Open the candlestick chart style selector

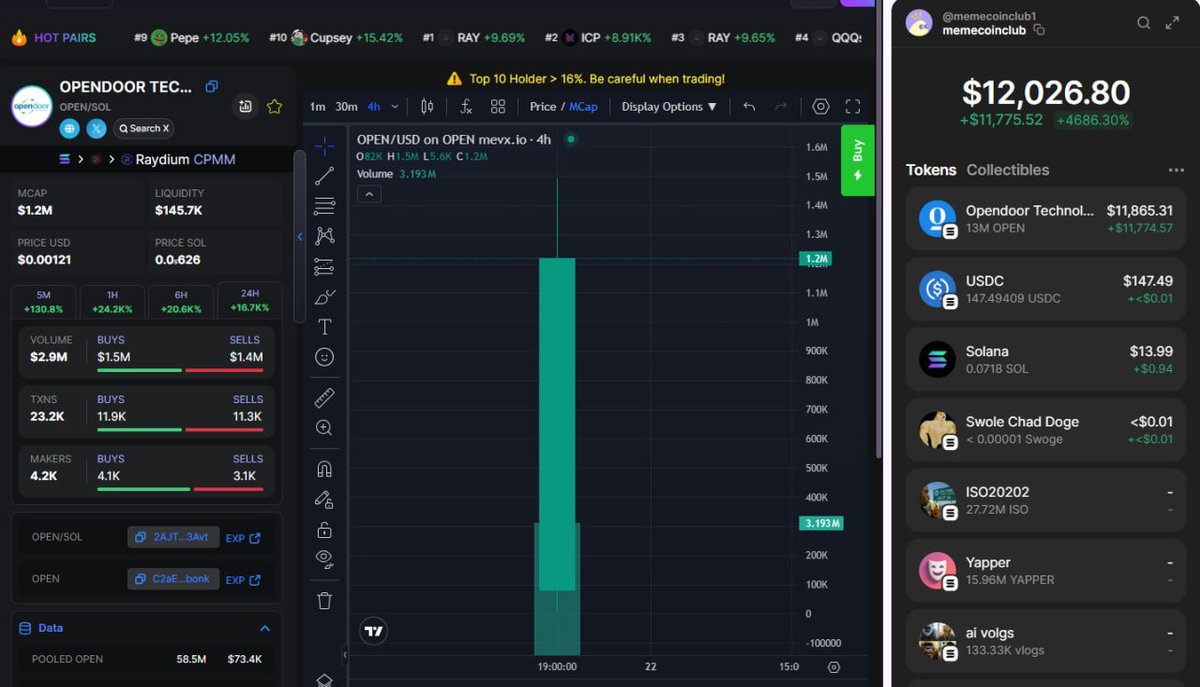[x=427, y=106]
